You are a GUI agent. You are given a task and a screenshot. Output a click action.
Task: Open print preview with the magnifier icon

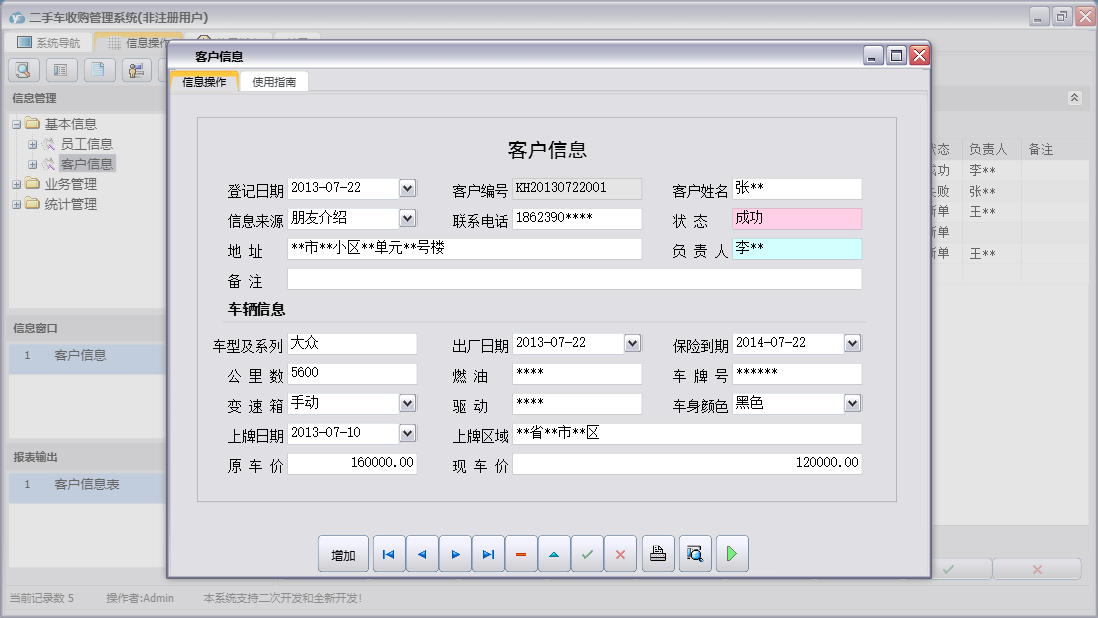(x=694, y=554)
